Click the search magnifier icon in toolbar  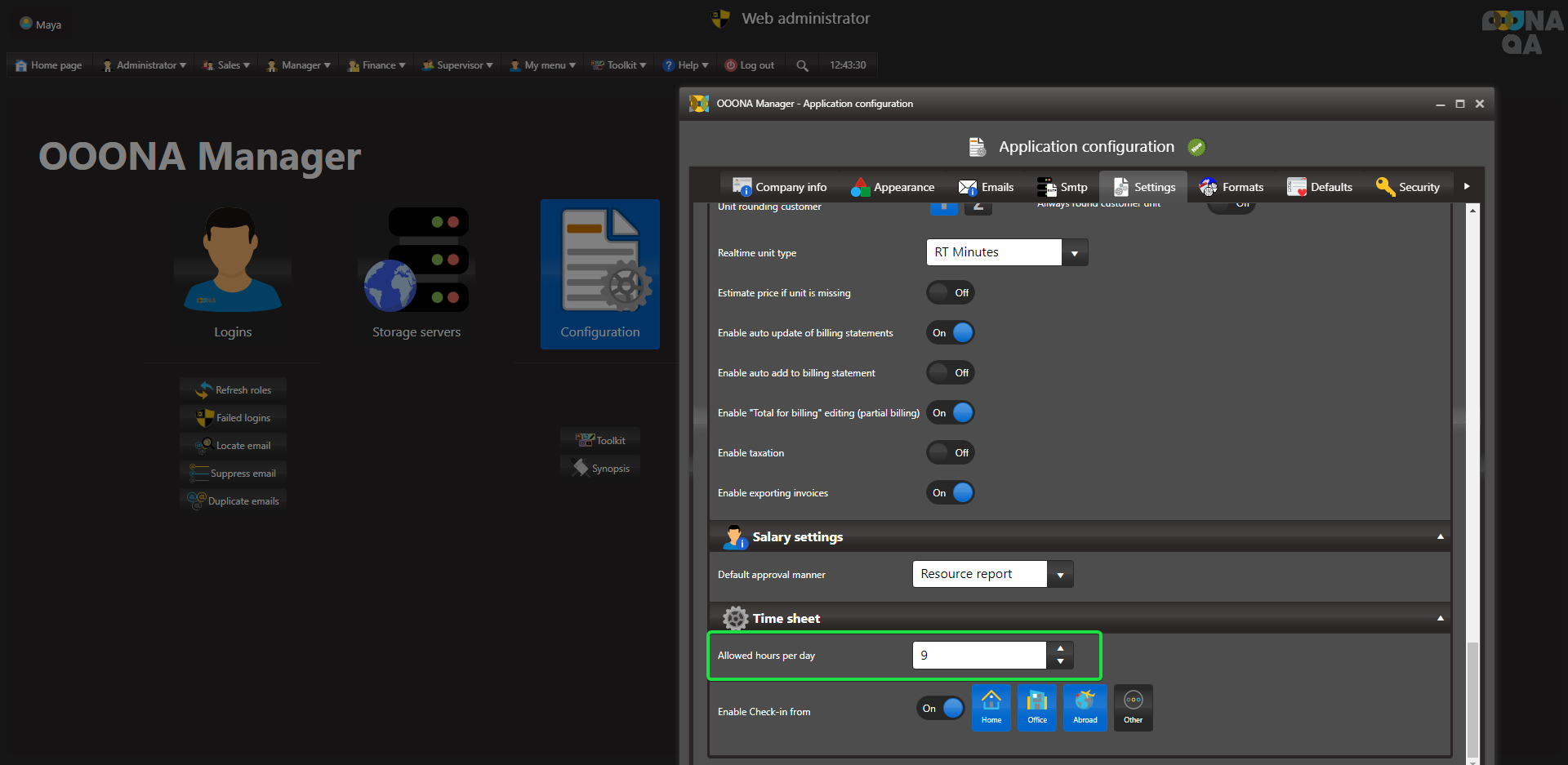click(802, 65)
